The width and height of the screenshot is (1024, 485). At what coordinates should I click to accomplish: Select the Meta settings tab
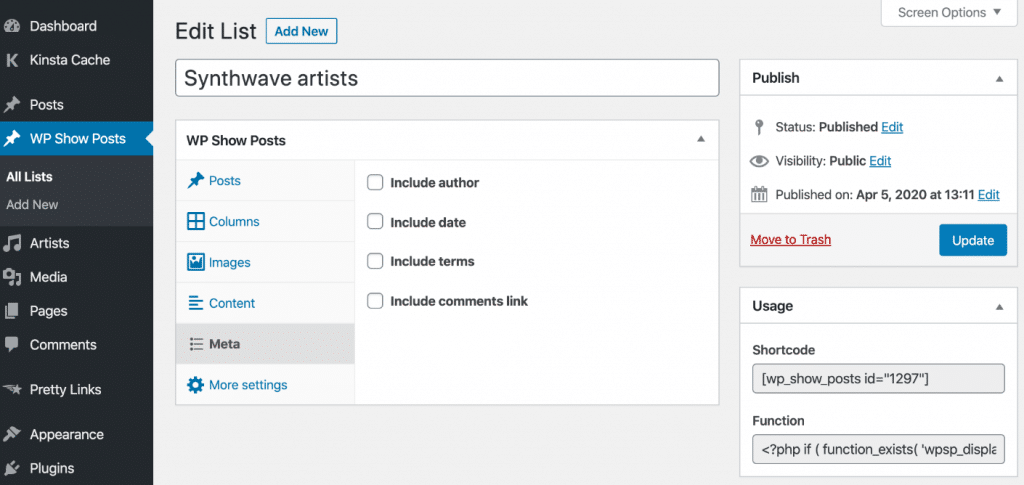click(265, 344)
